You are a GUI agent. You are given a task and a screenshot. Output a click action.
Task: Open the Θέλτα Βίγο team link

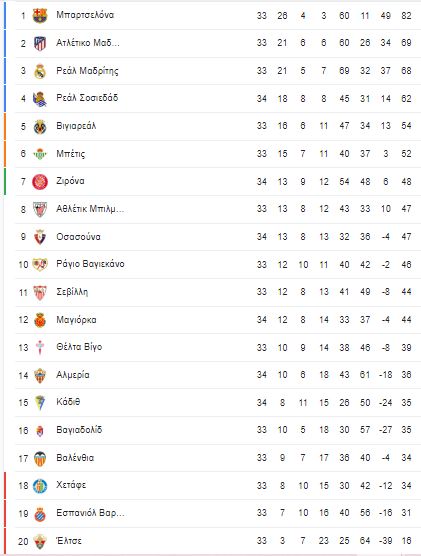pyautogui.click(x=79, y=347)
